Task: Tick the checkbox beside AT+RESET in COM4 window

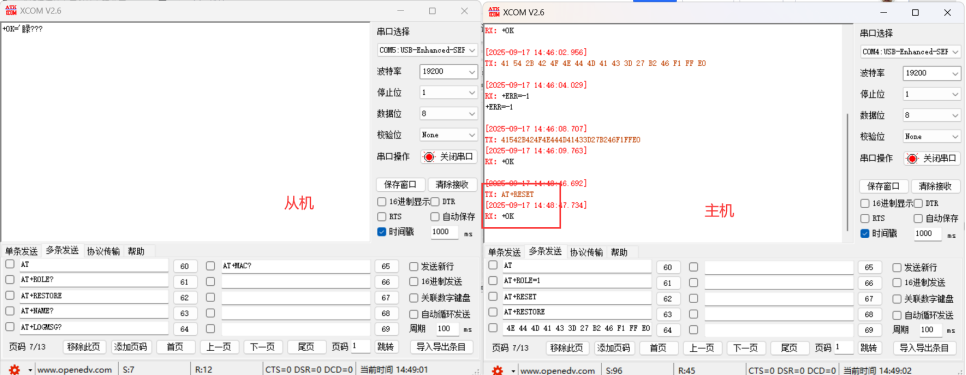Action: (x=492, y=297)
